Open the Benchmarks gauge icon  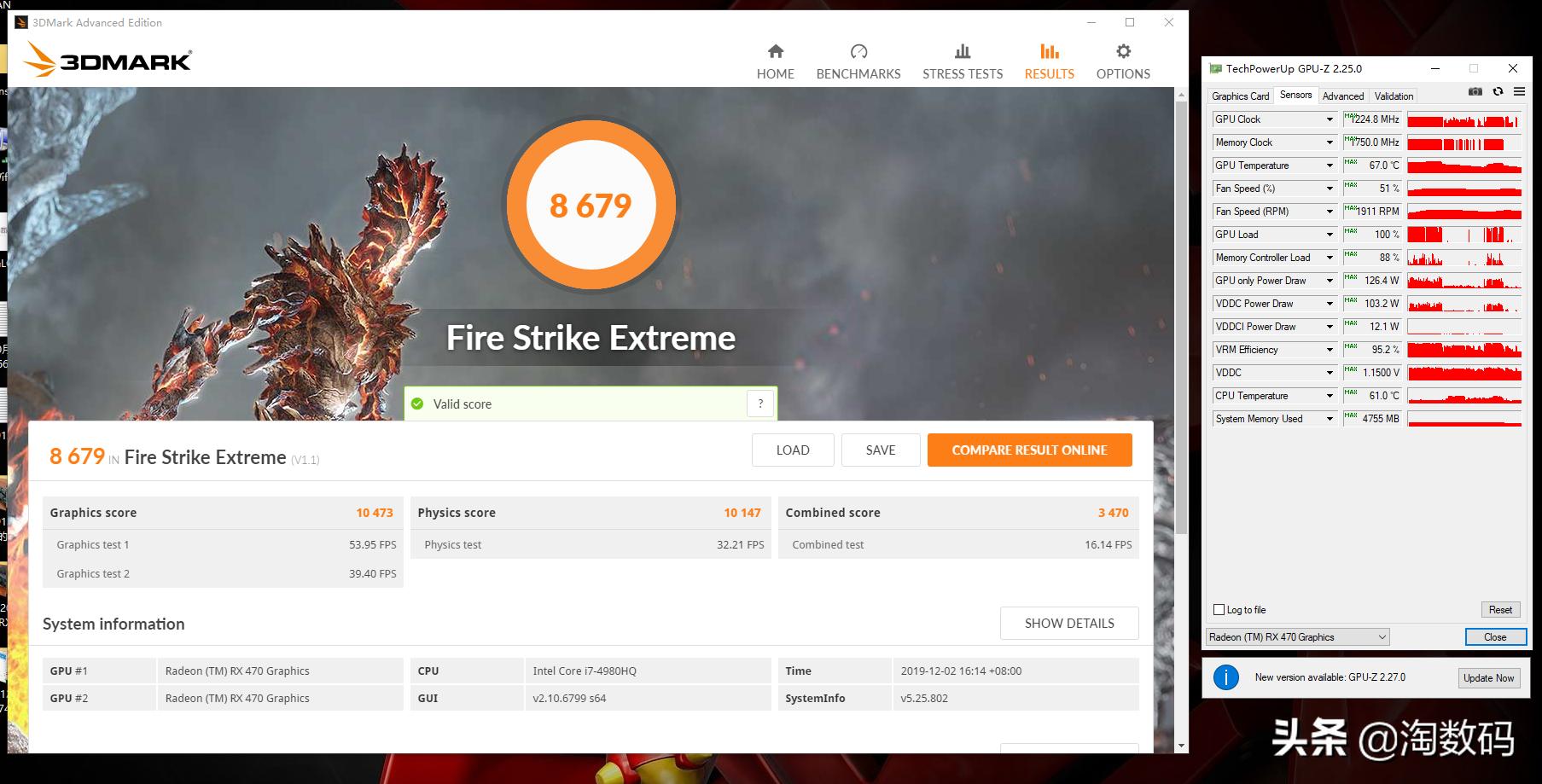[858, 51]
